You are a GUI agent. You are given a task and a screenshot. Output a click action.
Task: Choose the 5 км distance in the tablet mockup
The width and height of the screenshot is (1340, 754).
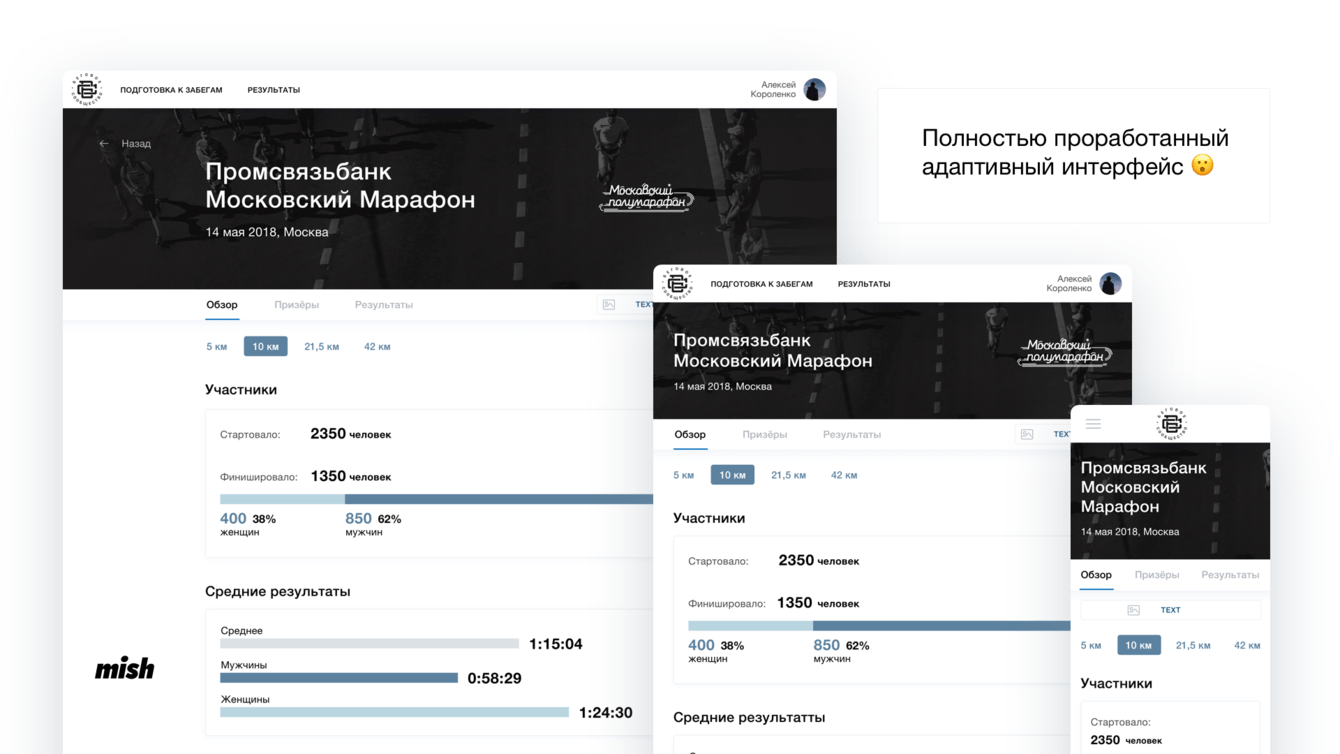tap(684, 475)
